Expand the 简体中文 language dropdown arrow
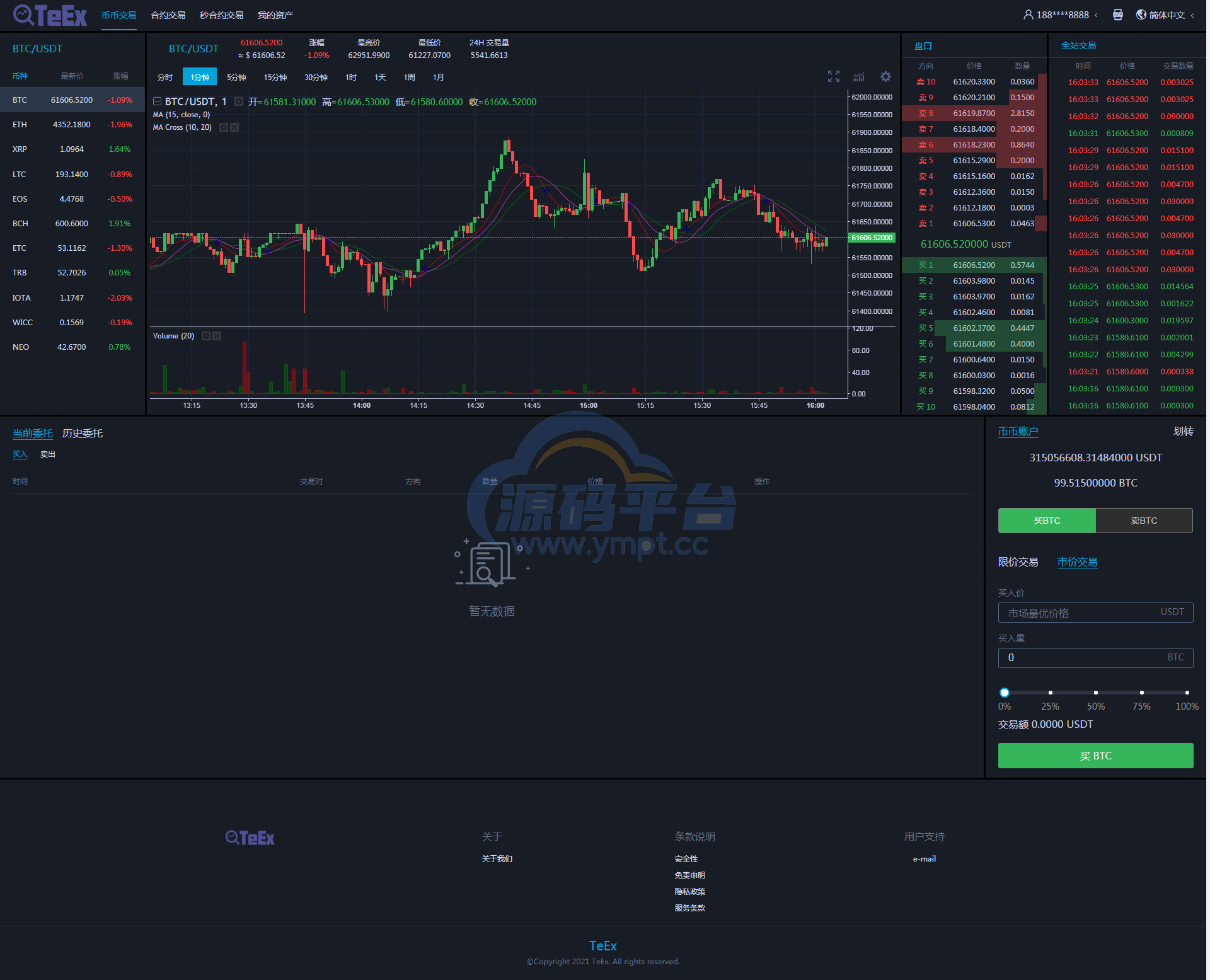 click(1192, 15)
